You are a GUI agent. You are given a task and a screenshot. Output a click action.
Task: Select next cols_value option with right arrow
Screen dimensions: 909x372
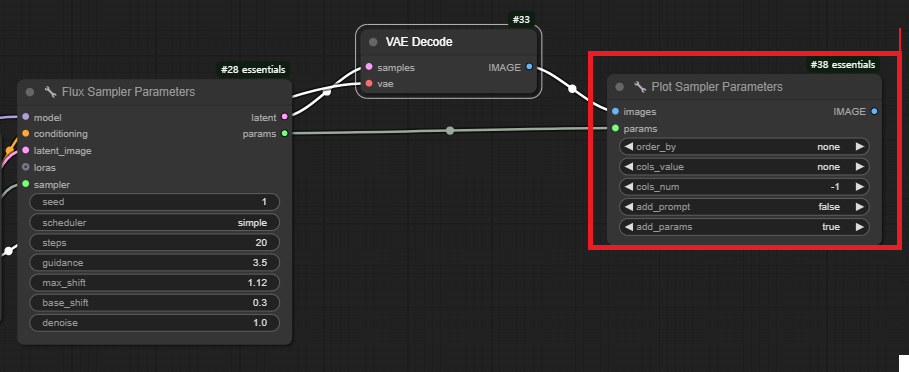[860, 167]
